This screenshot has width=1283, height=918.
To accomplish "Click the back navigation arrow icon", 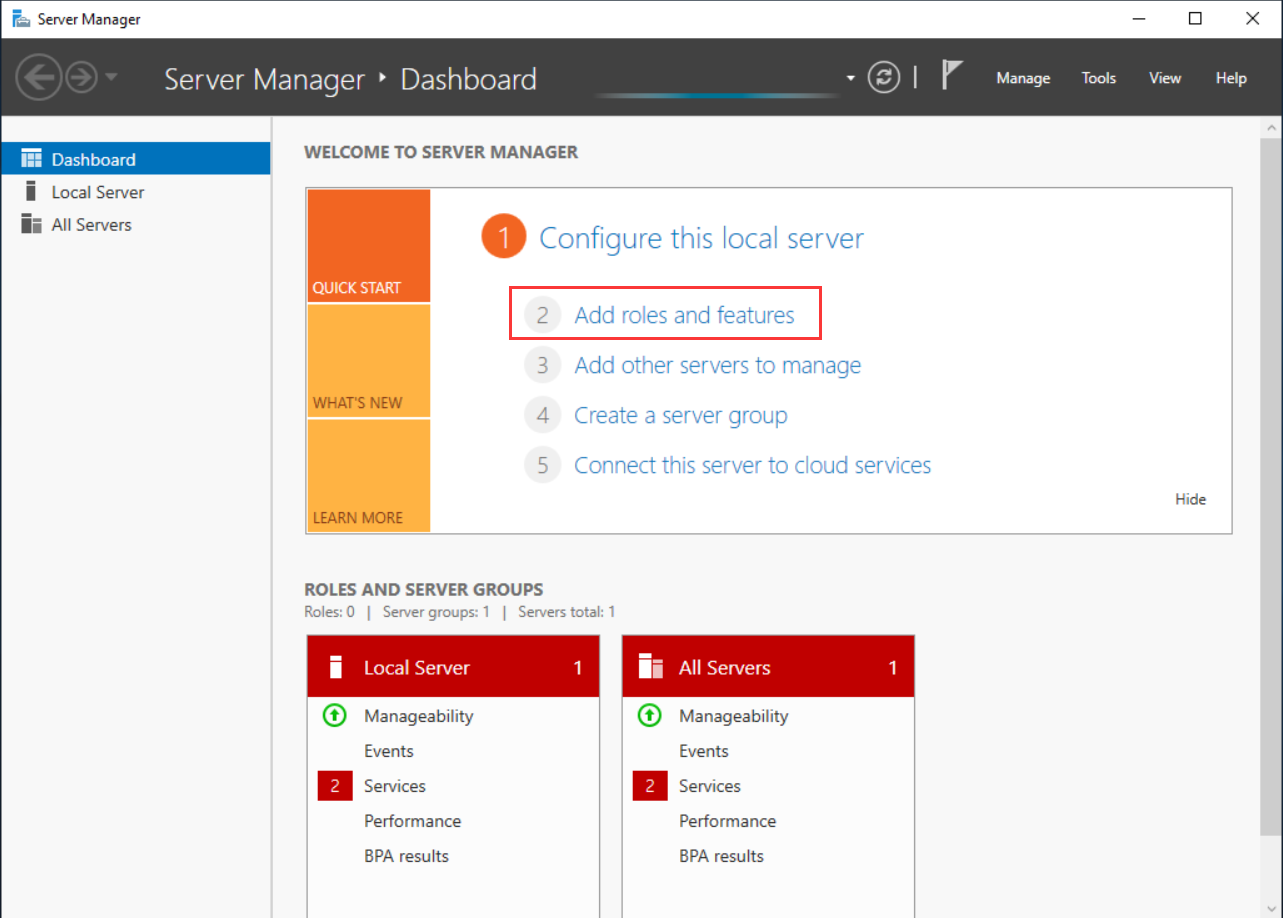I will (38, 78).
